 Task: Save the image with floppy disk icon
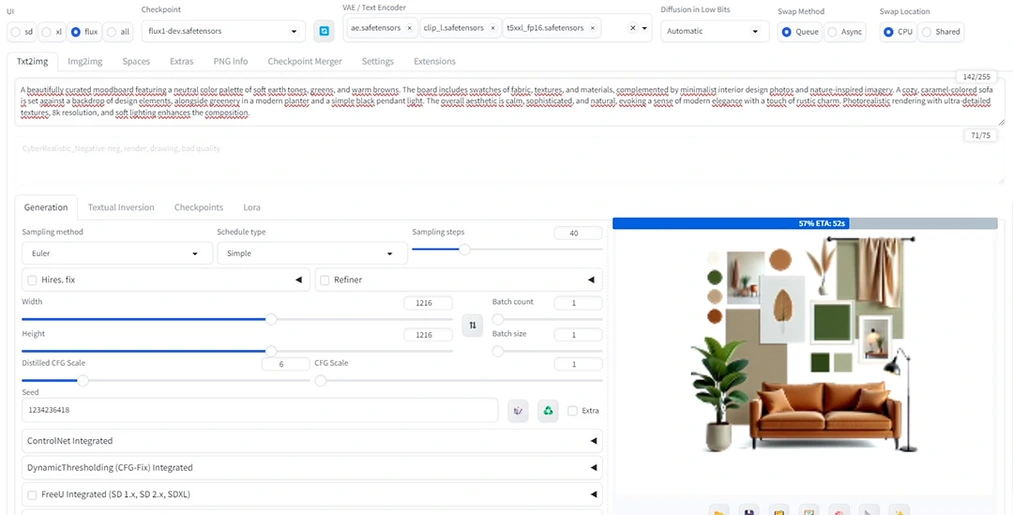(x=749, y=511)
